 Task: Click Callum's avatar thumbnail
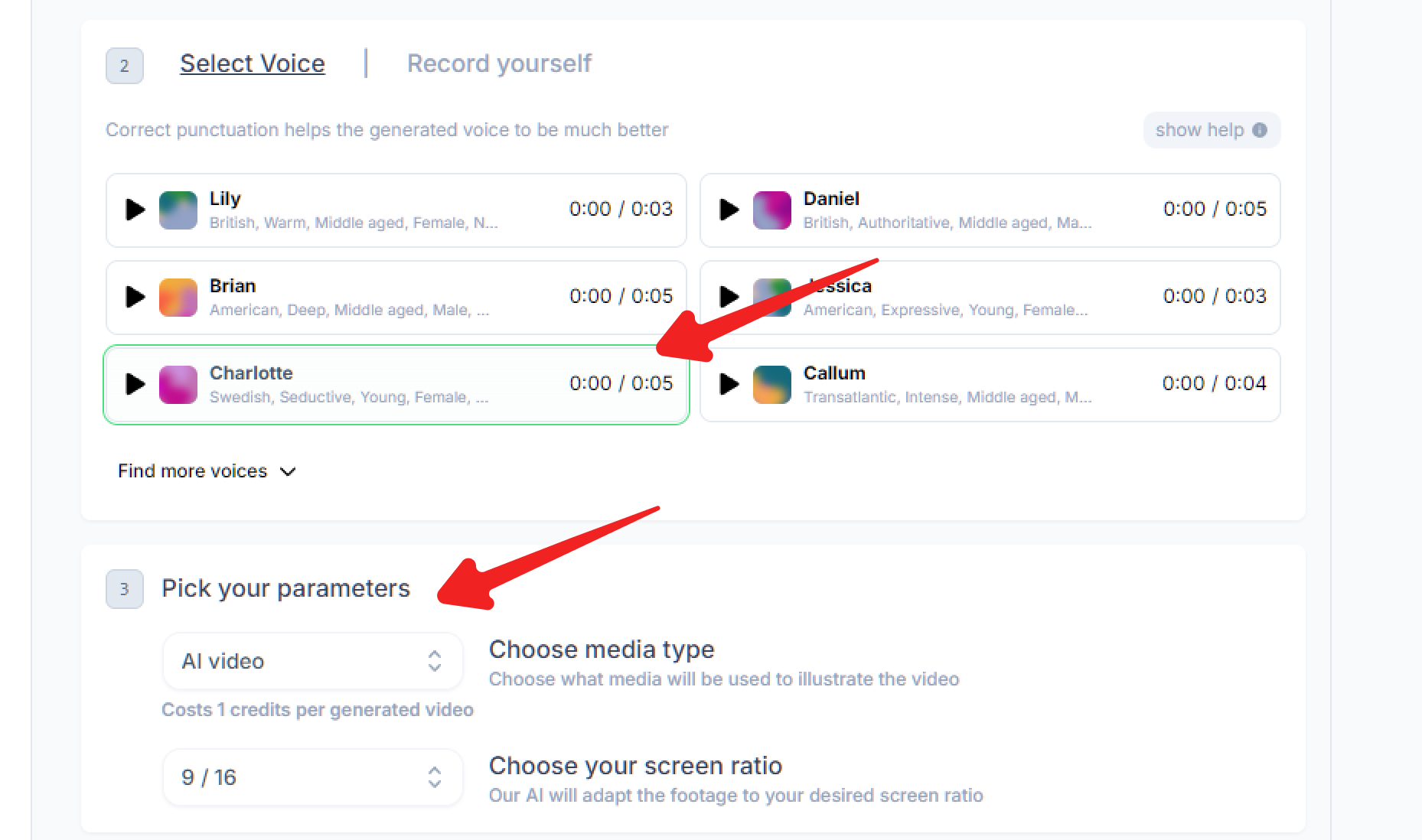(x=772, y=385)
